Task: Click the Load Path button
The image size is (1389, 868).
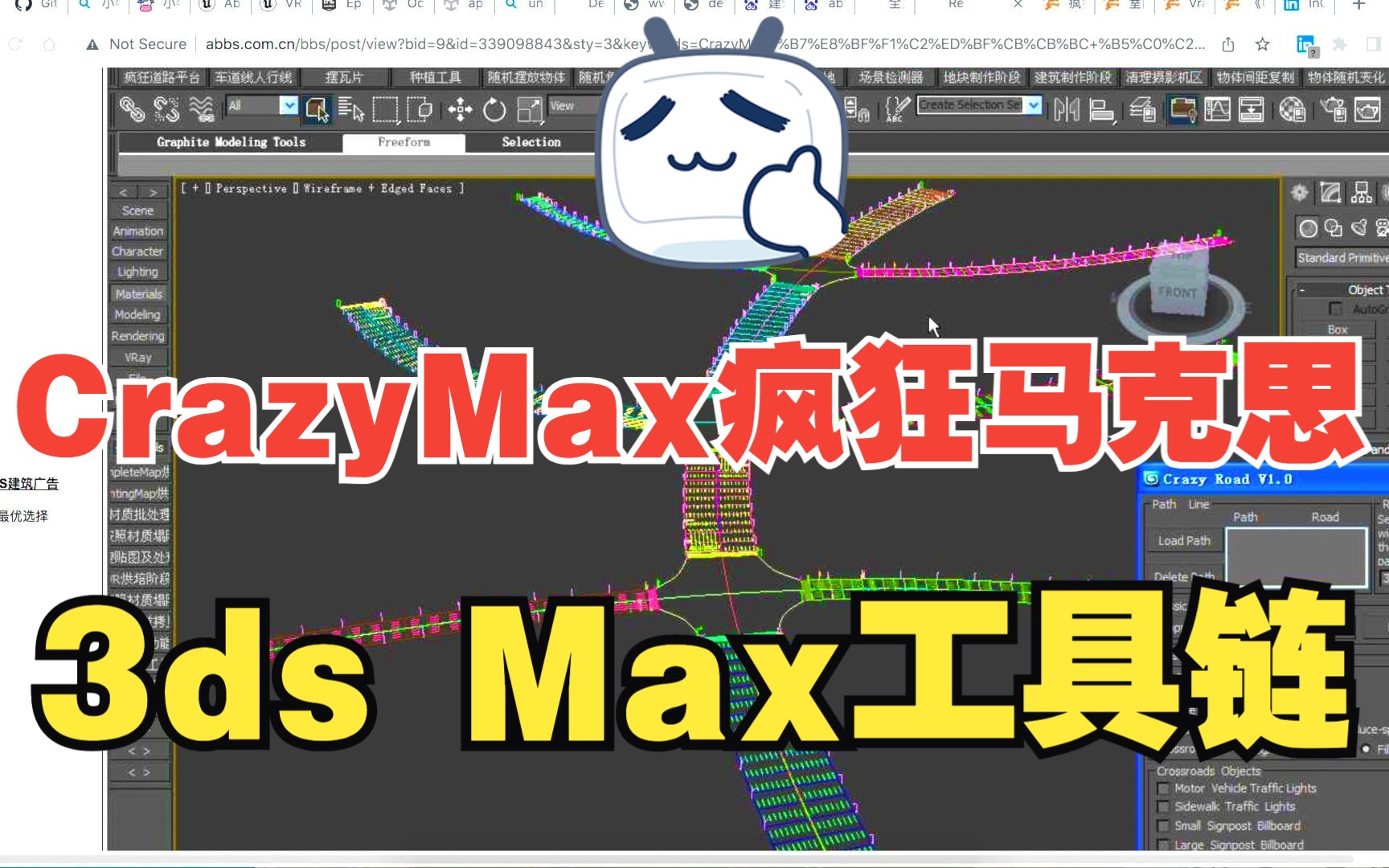Action: (1184, 541)
